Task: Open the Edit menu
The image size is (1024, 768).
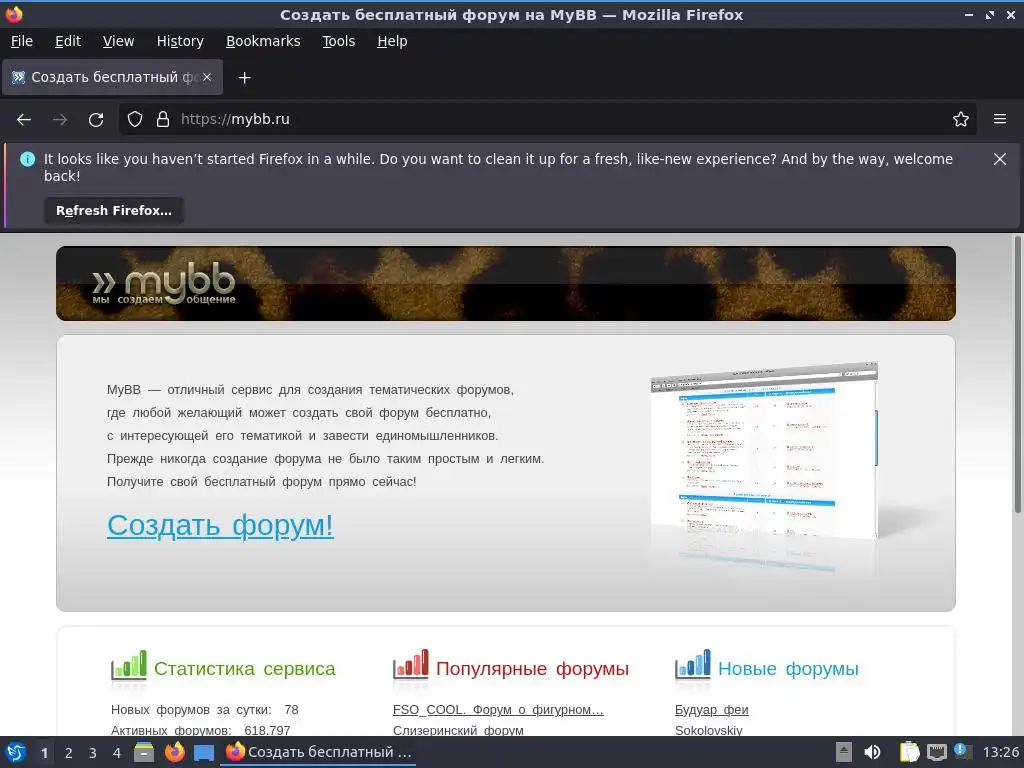Action: [x=68, y=41]
